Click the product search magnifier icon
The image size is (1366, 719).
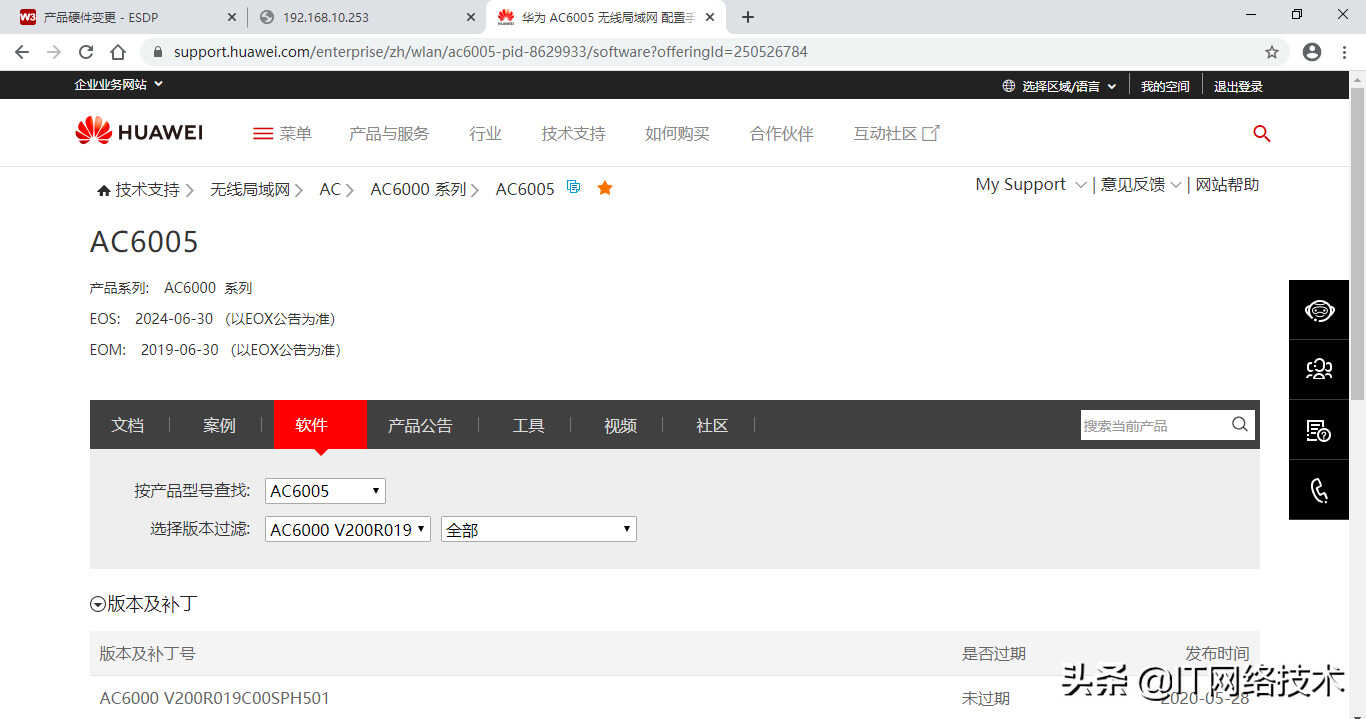pyautogui.click(x=1240, y=424)
